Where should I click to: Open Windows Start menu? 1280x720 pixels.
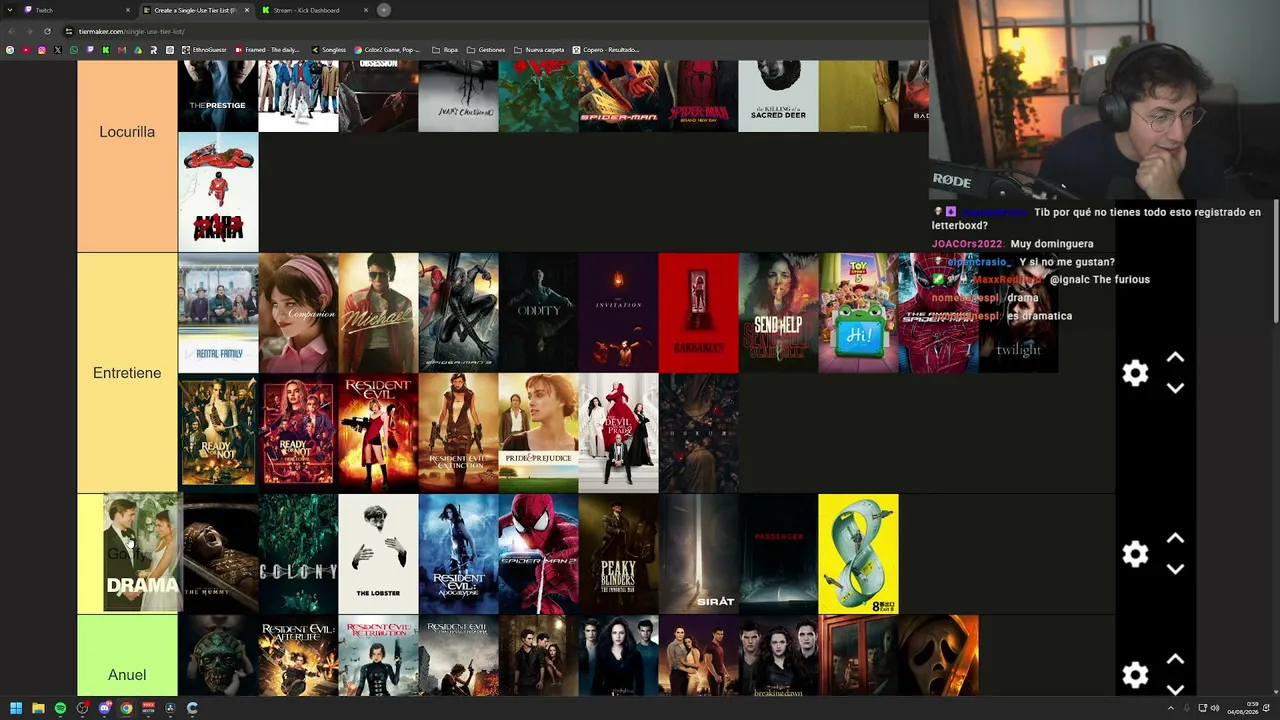pyautogui.click(x=16, y=708)
